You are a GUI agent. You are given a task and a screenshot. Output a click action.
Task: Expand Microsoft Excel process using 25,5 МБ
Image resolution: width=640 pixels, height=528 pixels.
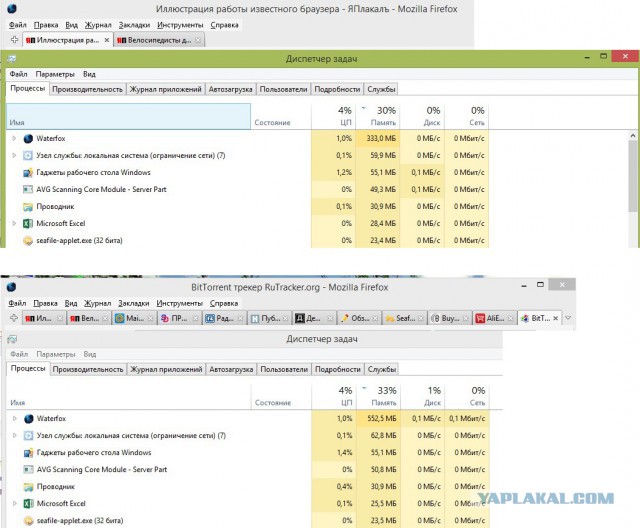point(15,503)
